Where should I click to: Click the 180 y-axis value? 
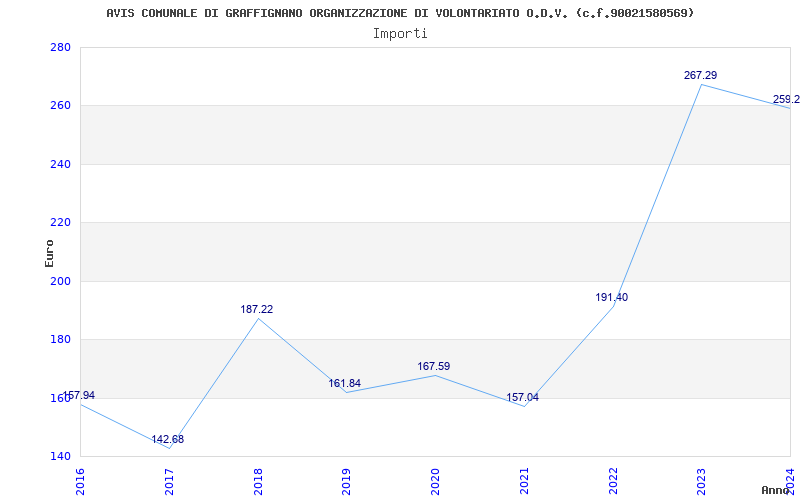[x=60, y=339]
